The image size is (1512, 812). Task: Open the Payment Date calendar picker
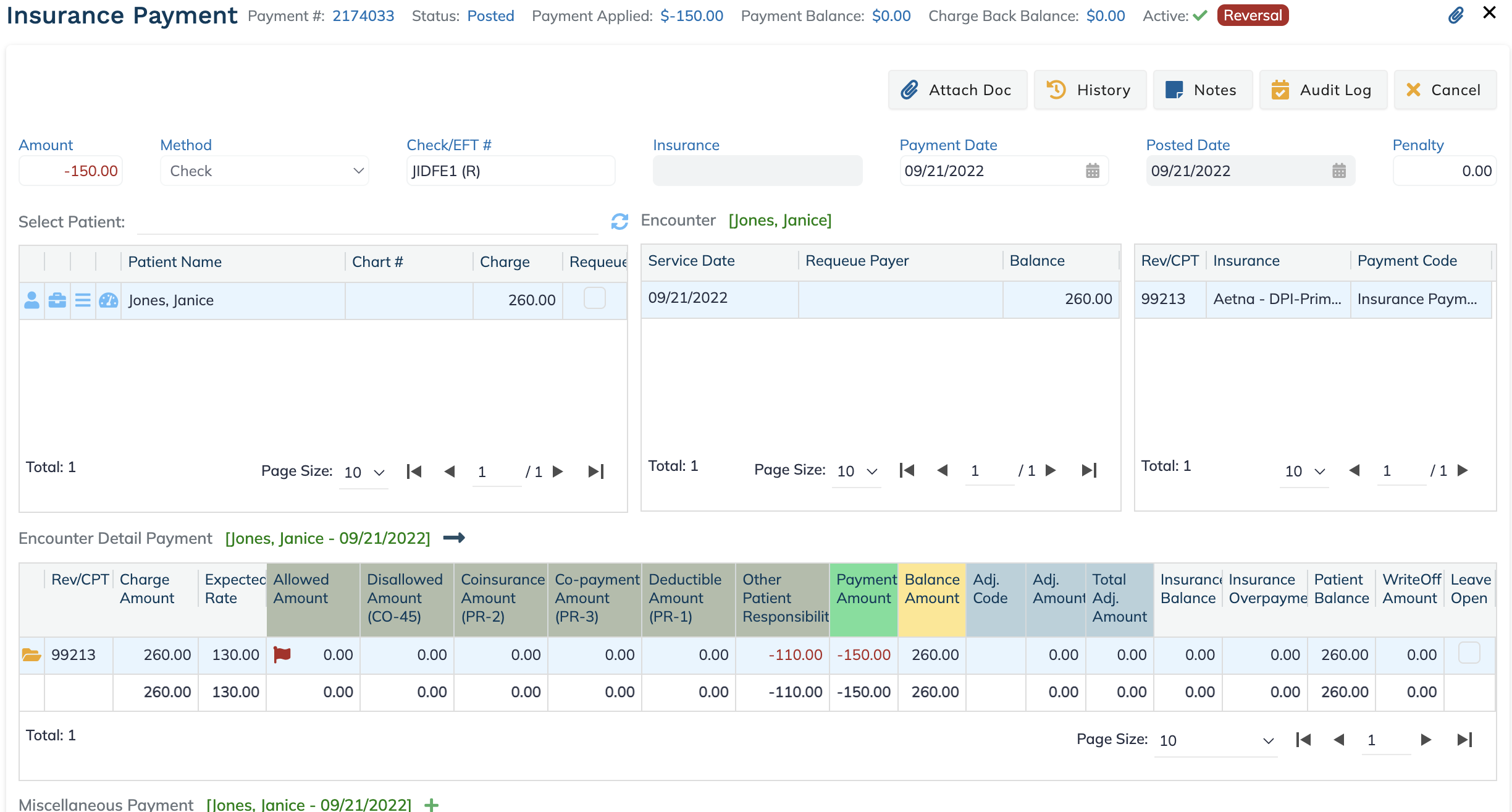(1093, 171)
